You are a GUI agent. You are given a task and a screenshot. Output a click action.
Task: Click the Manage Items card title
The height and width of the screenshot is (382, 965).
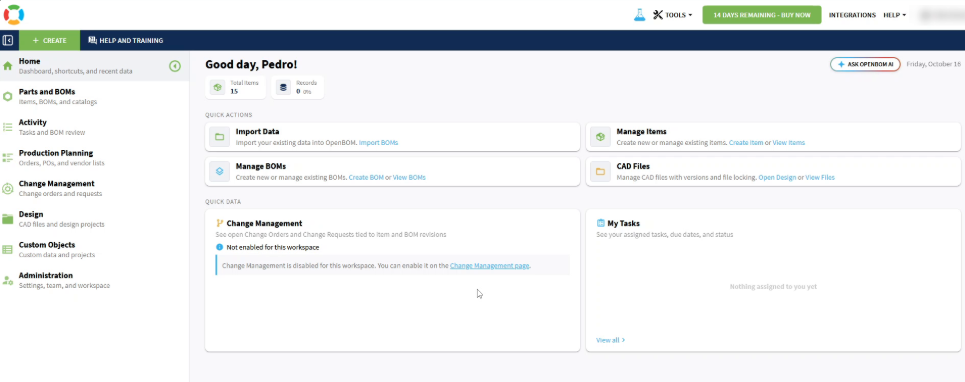click(641, 132)
